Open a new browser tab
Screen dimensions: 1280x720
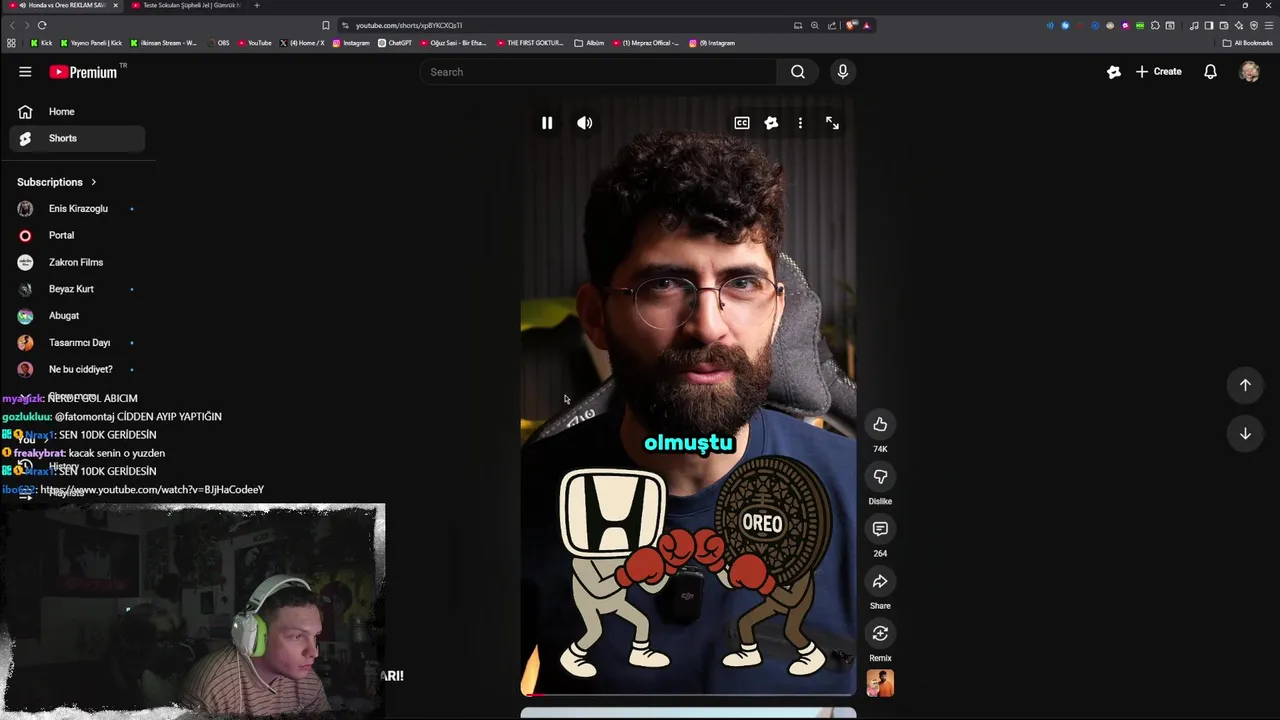tap(257, 5)
